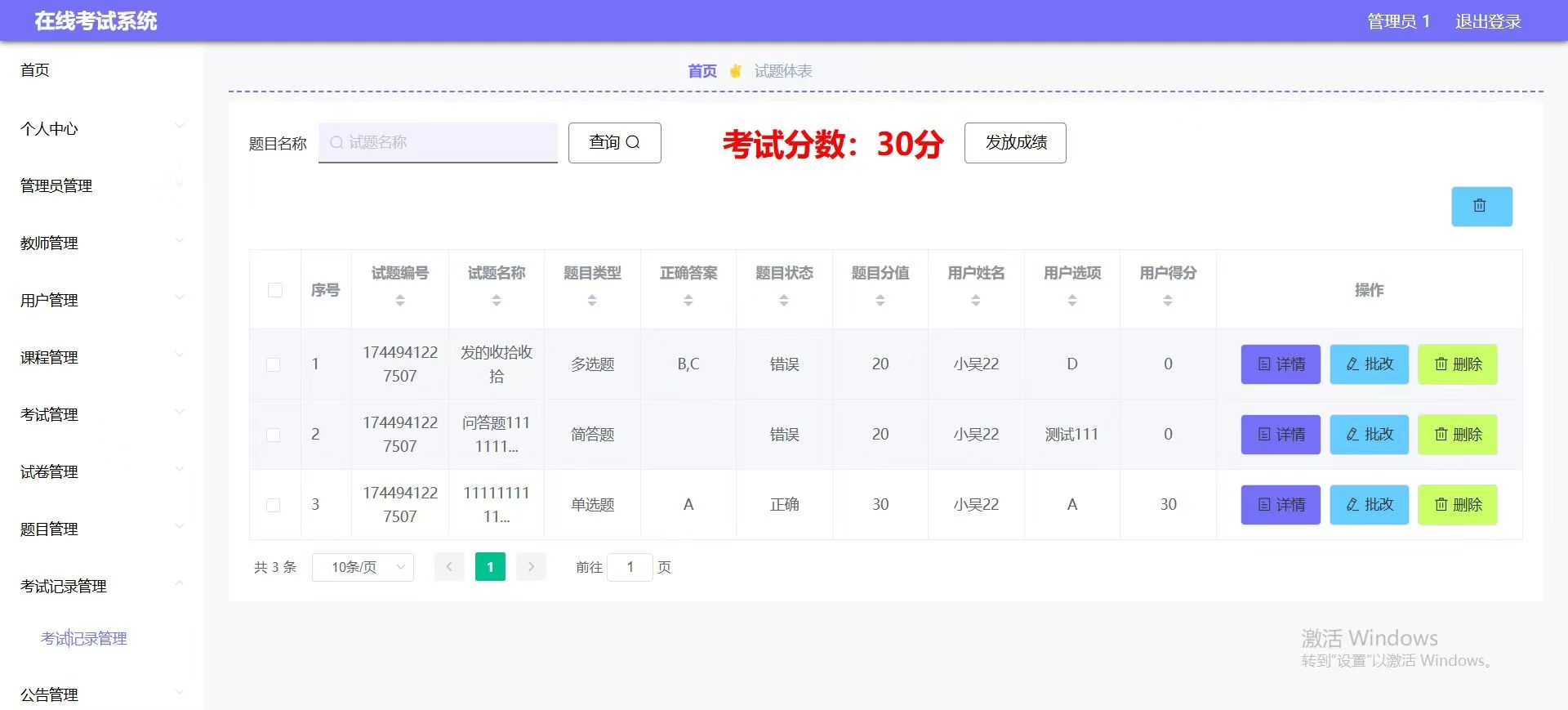1568x710 pixels.
Task: Expand 用户管理 sidebar menu
Action: click(x=102, y=300)
